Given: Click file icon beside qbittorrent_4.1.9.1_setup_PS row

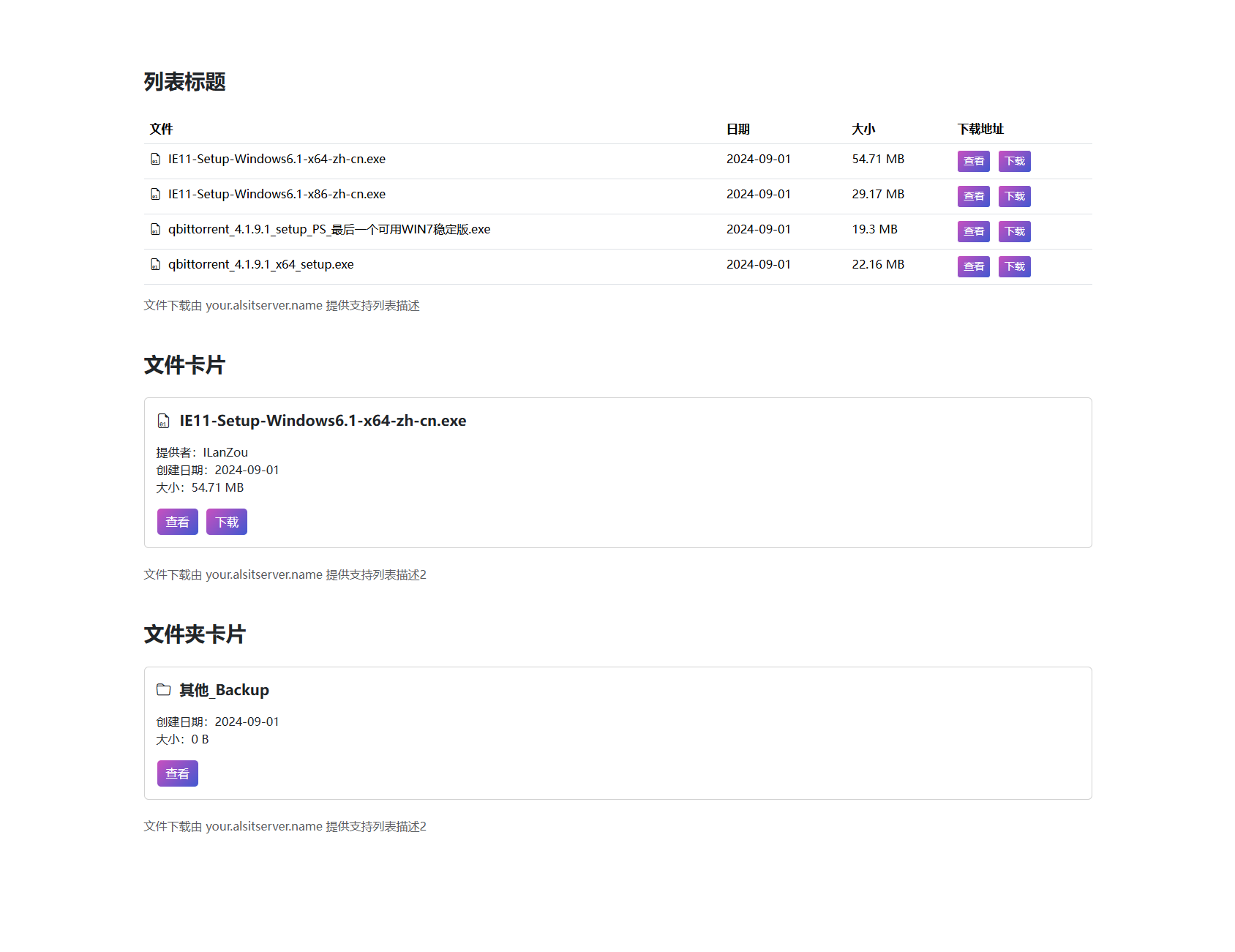Looking at the screenshot, I should [155, 229].
